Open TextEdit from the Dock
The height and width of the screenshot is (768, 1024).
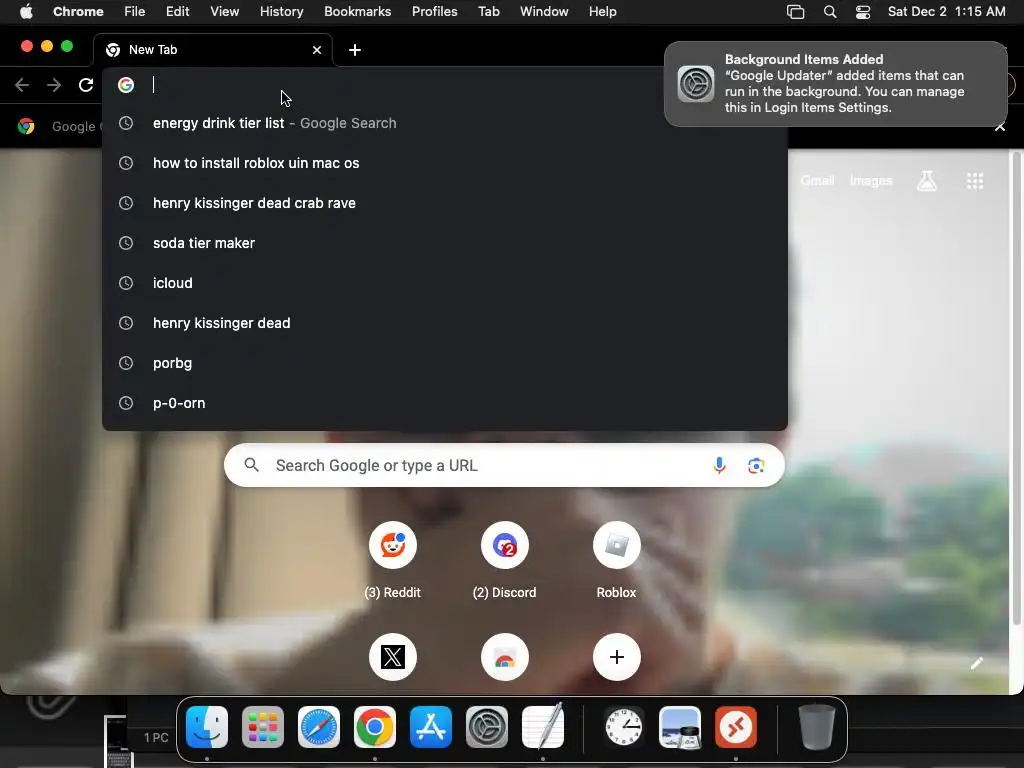[x=543, y=726]
